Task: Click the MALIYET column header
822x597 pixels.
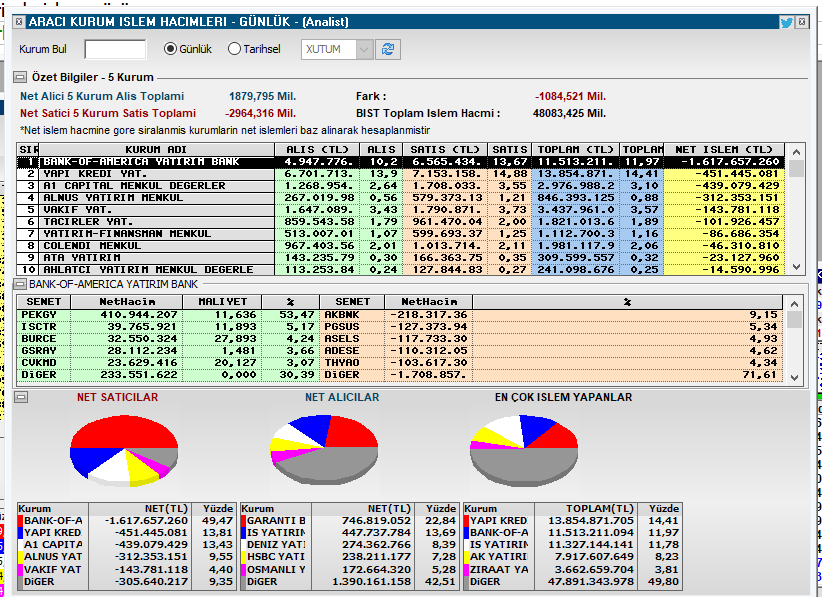Action: pyautogui.click(x=222, y=302)
